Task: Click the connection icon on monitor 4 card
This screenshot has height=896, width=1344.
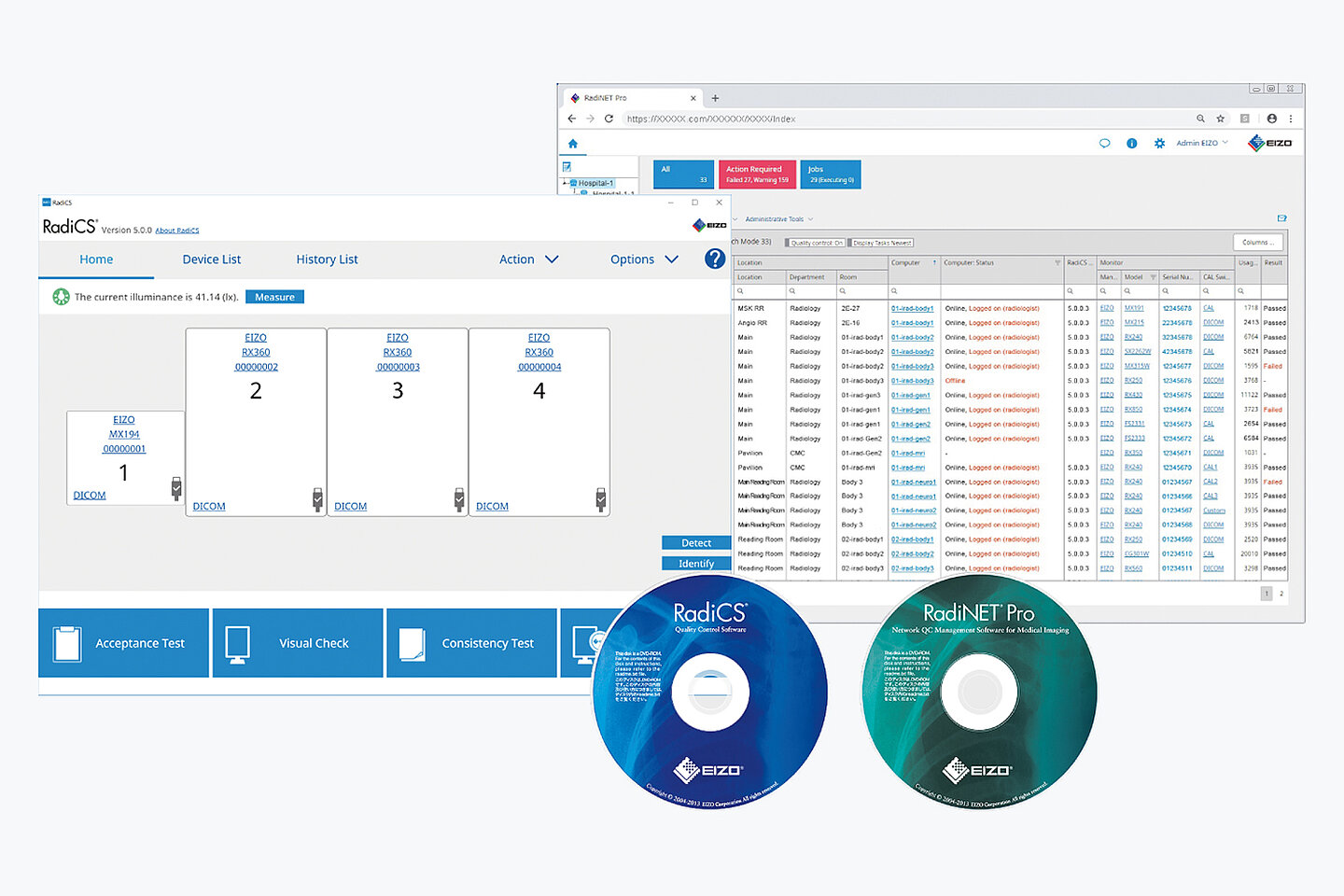Action: tap(601, 499)
